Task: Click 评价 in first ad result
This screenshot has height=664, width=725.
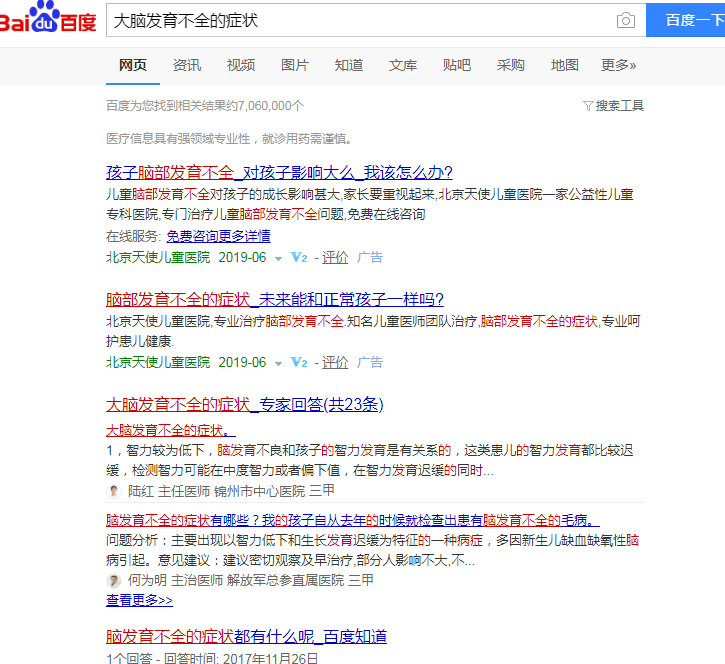Action: click(x=335, y=257)
